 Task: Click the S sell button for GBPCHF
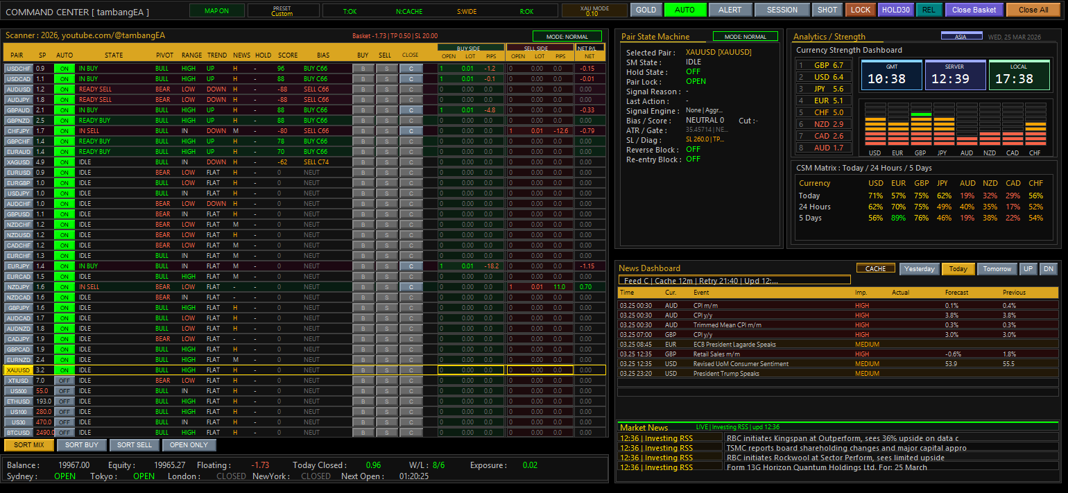(385, 141)
